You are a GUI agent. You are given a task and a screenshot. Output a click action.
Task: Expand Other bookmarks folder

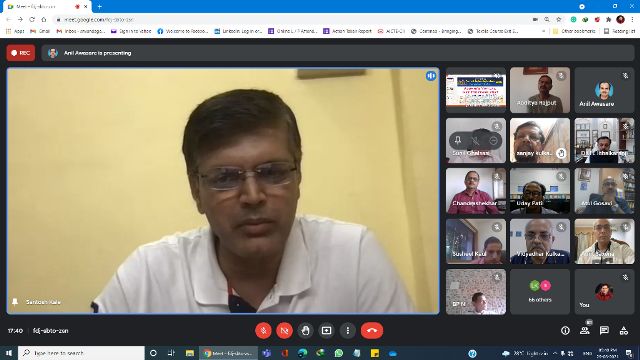coord(573,31)
